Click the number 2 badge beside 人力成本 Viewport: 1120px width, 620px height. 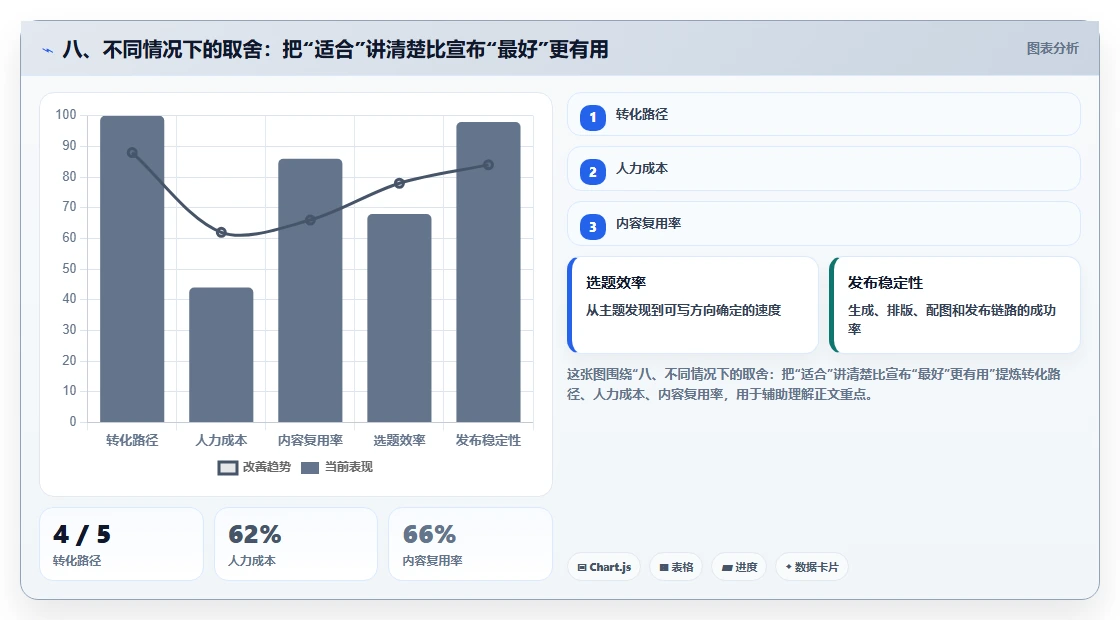(593, 172)
